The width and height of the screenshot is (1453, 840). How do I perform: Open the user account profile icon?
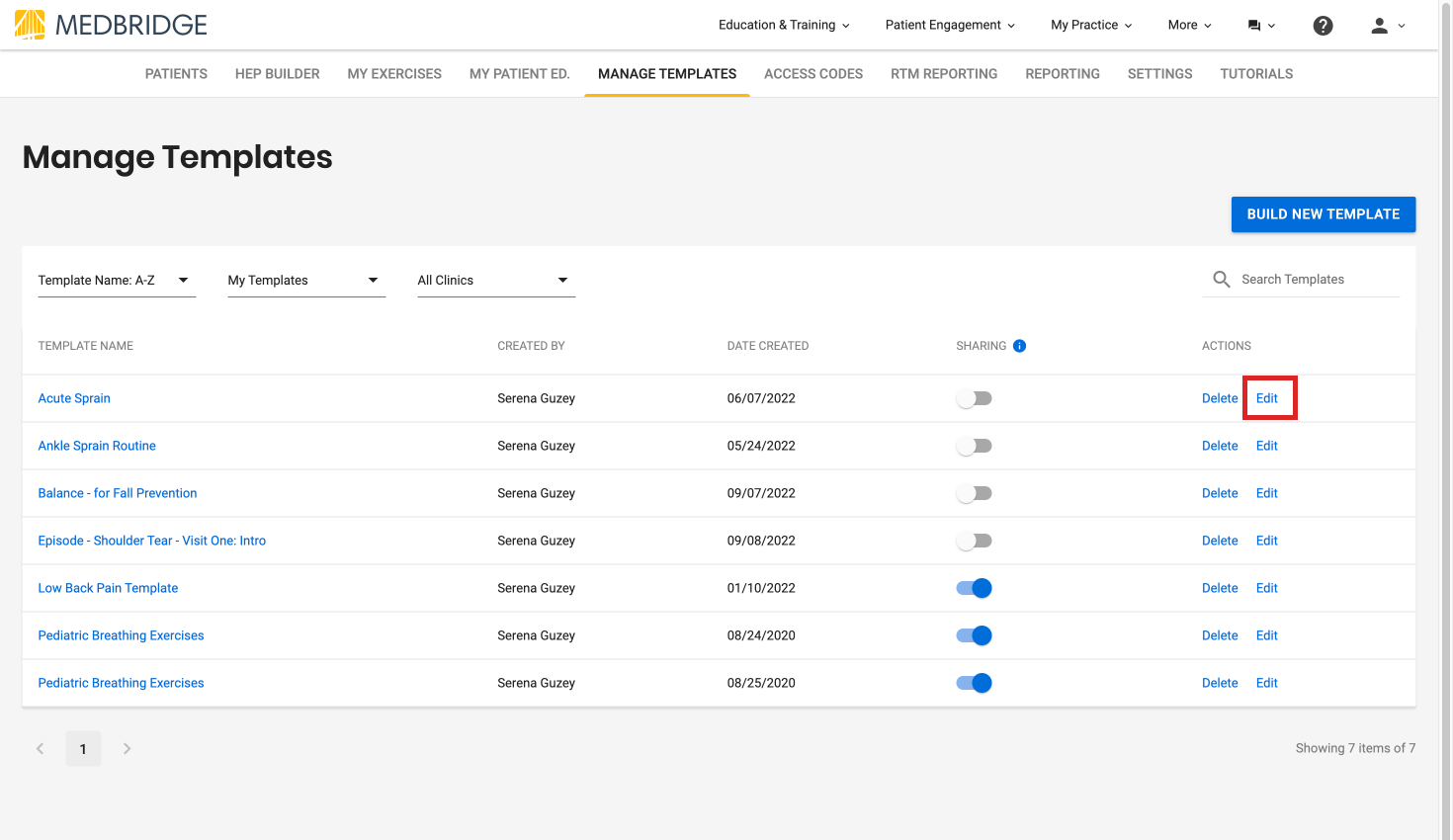point(1388,26)
